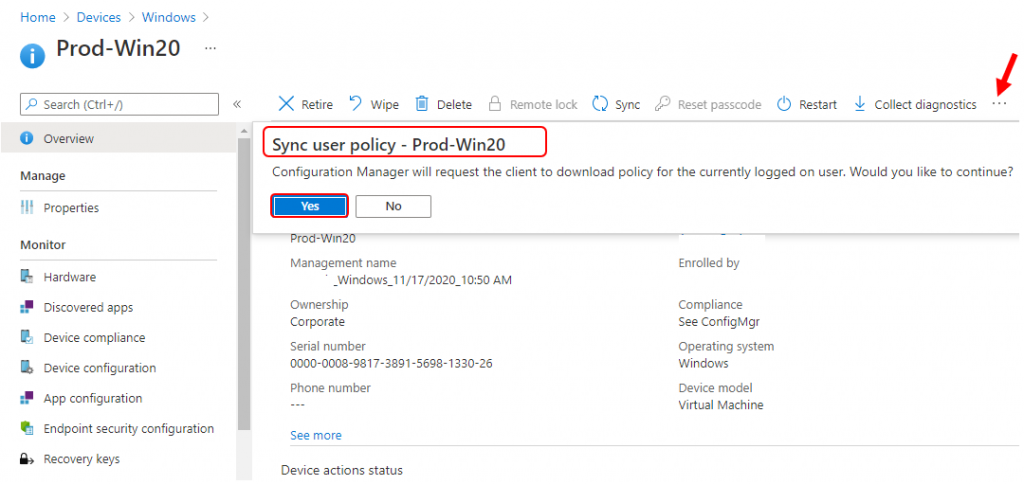Screen dimensions: 1024x485
Task: Click the Restart power icon
Action: point(784,104)
